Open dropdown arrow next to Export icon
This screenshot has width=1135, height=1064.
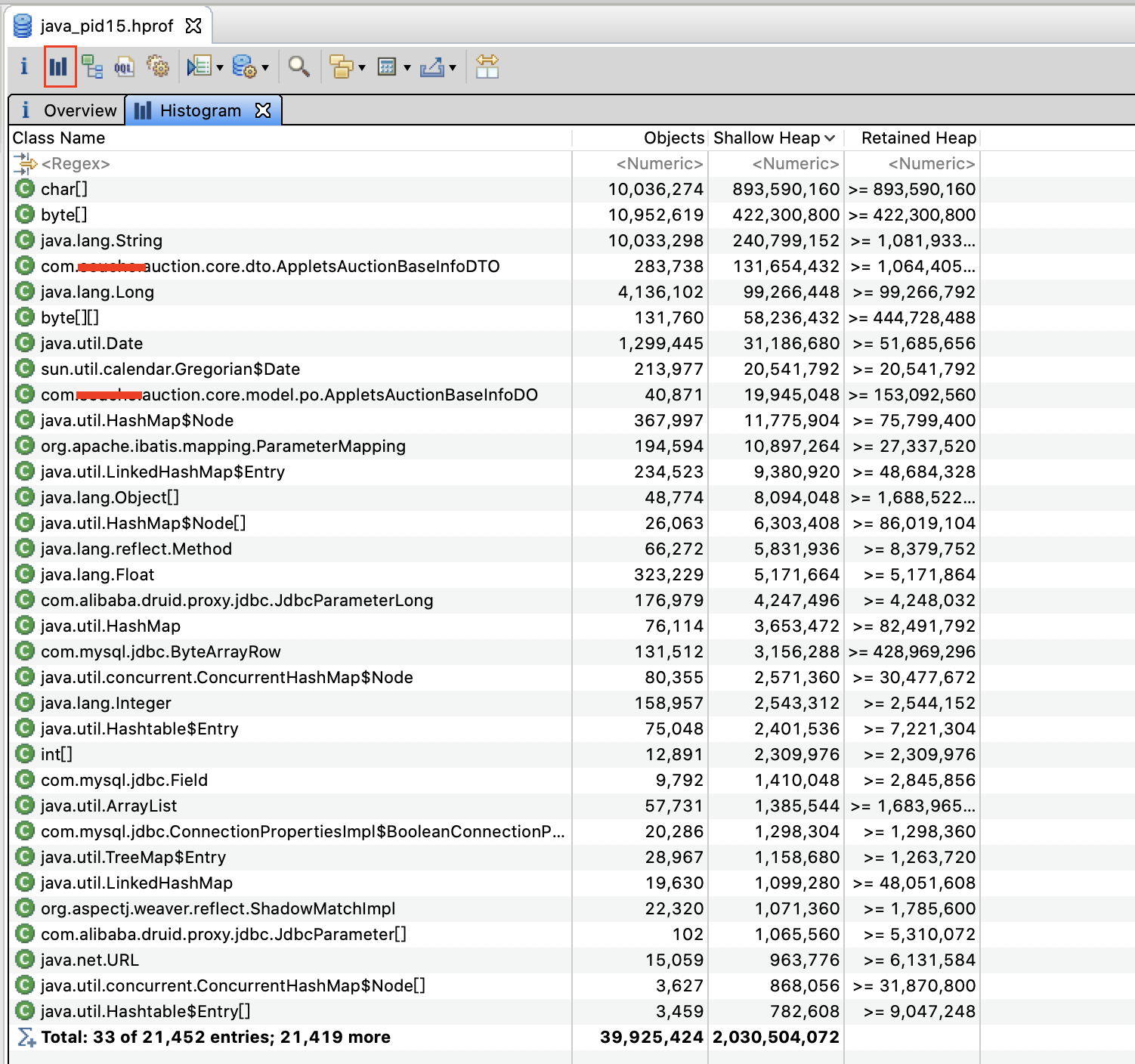pyautogui.click(x=453, y=68)
